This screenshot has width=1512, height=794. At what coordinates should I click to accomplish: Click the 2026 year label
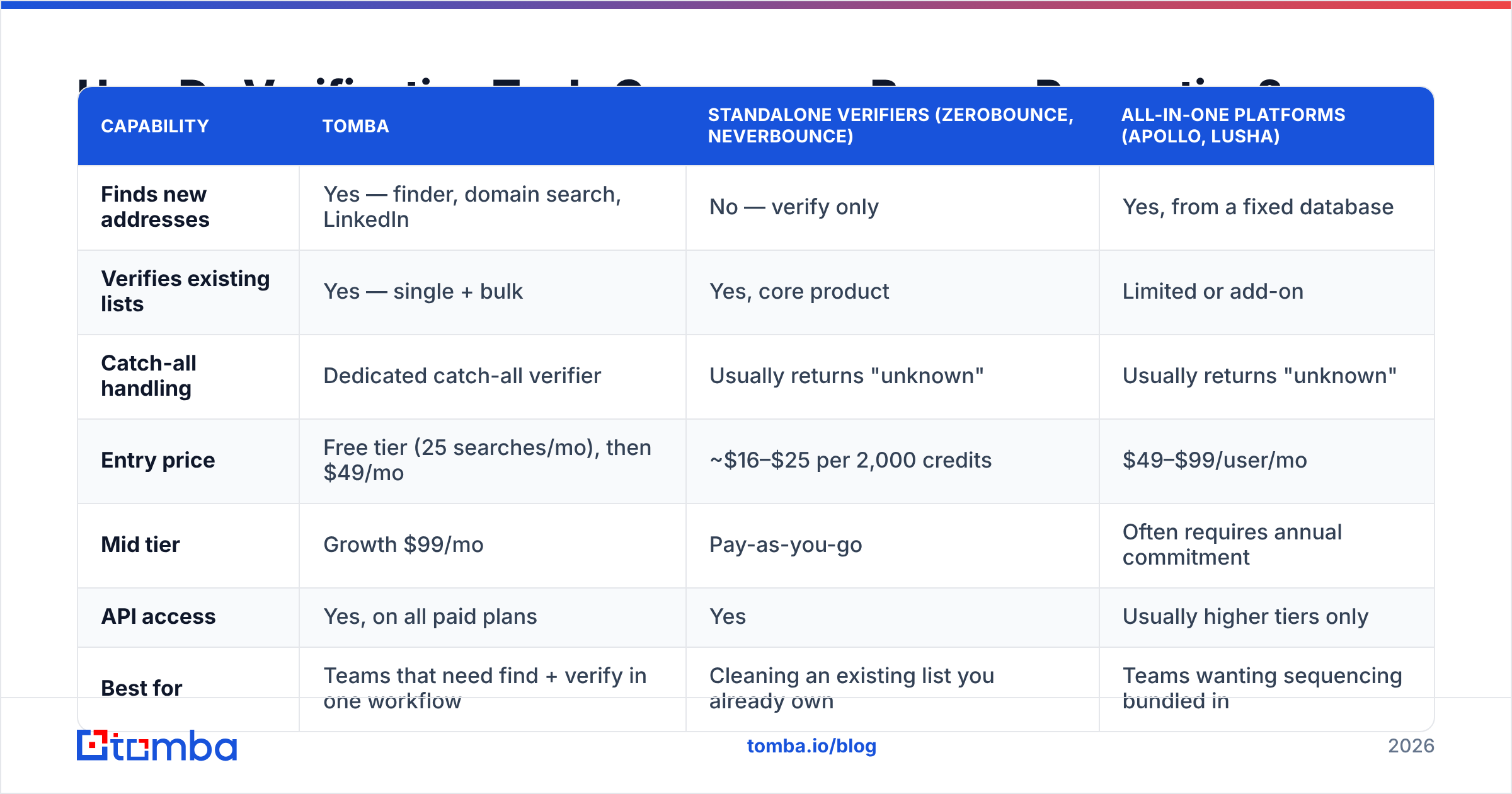pyautogui.click(x=1411, y=746)
